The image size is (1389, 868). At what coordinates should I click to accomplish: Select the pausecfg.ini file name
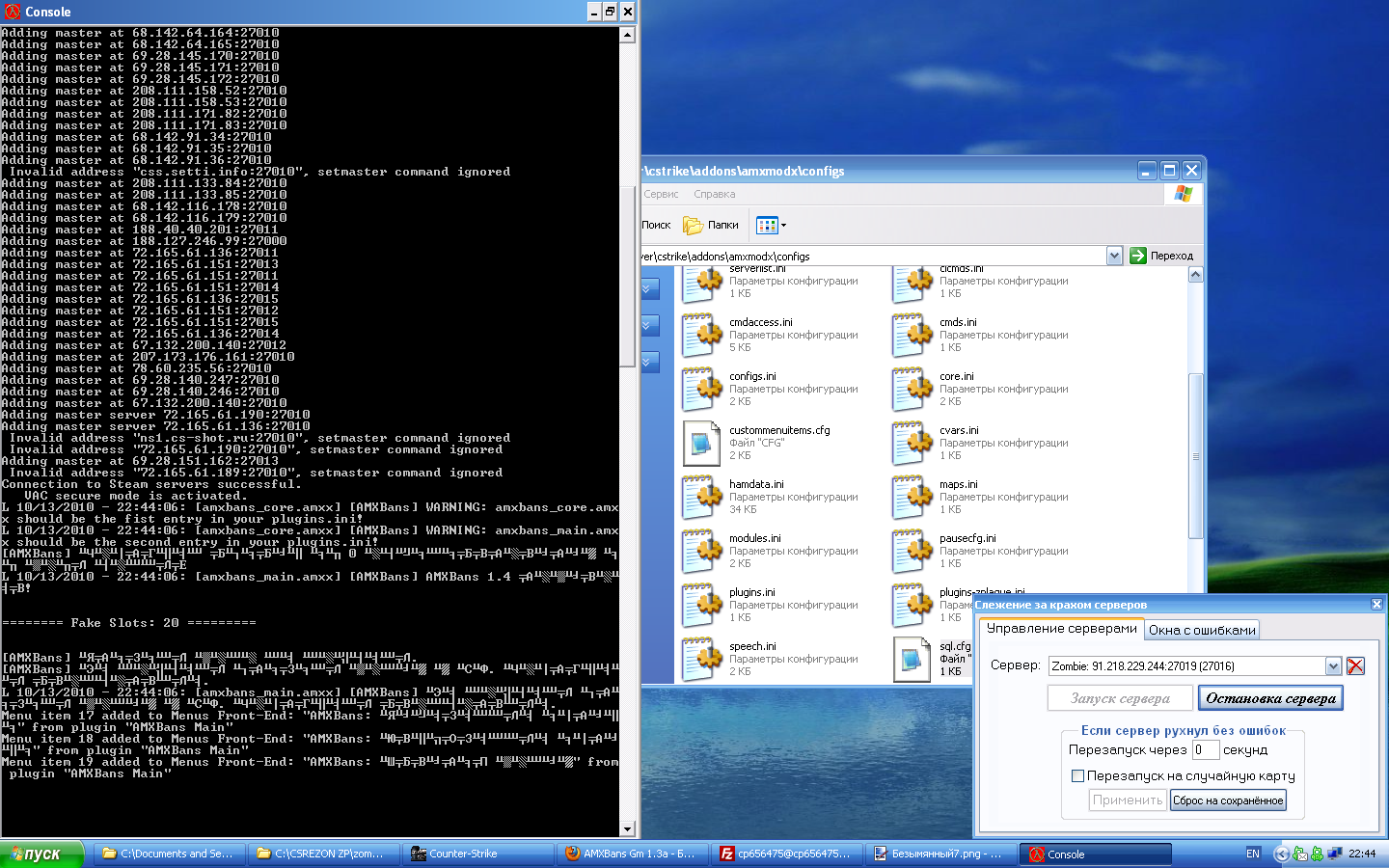click(x=967, y=538)
